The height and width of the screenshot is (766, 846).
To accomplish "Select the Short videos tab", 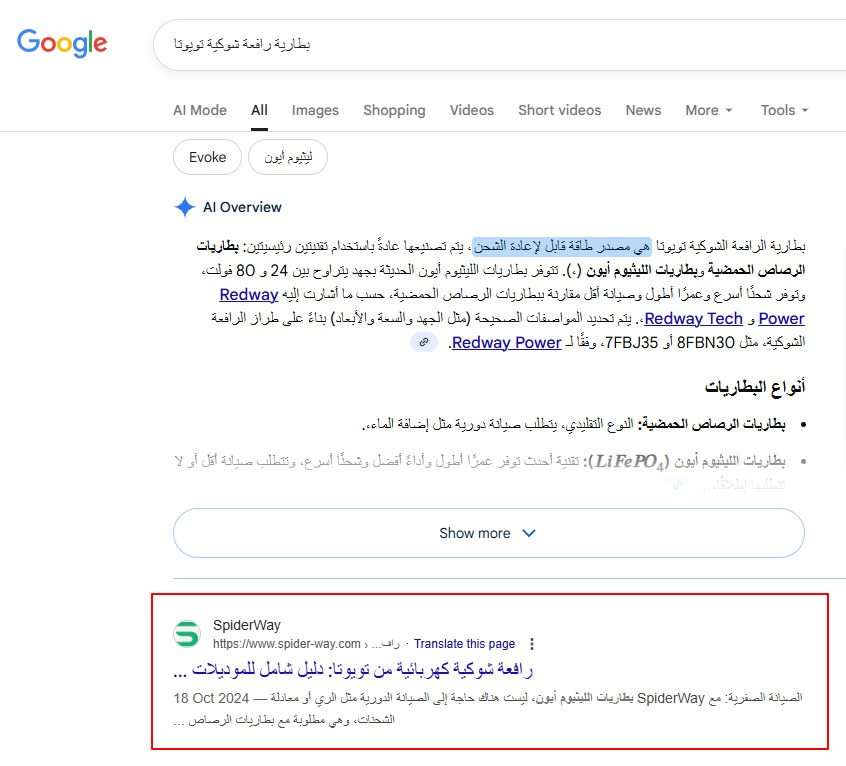I will [x=559, y=110].
